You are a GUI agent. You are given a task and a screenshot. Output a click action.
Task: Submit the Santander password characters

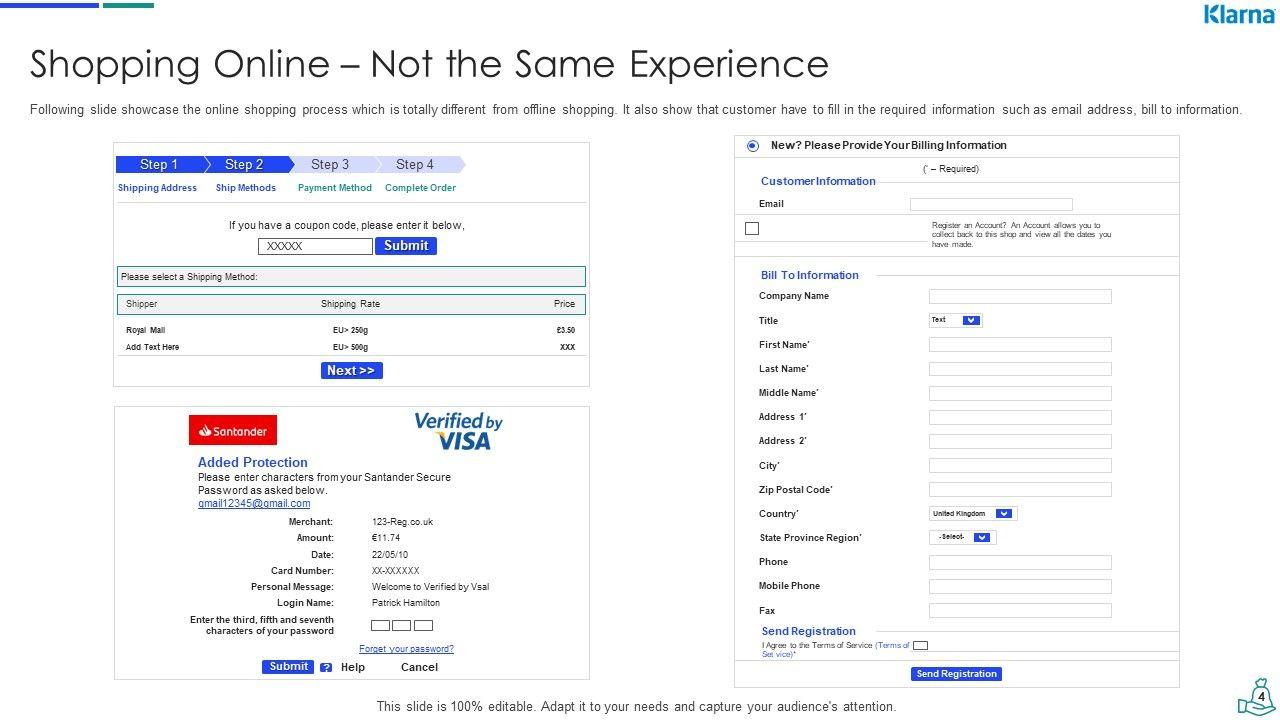tap(288, 667)
